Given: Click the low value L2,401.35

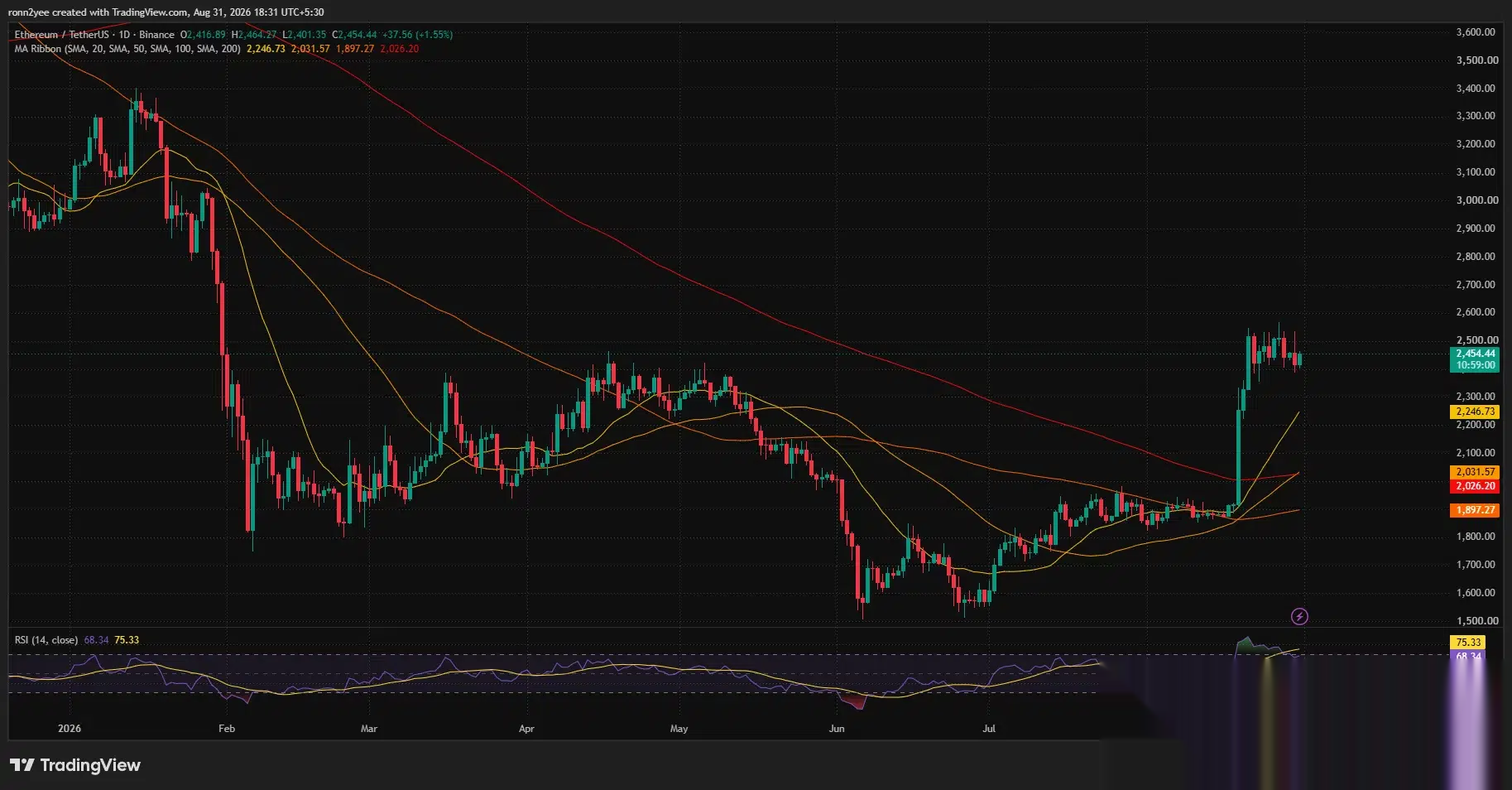Looking at the screenshot, I should tap(305, 35).
